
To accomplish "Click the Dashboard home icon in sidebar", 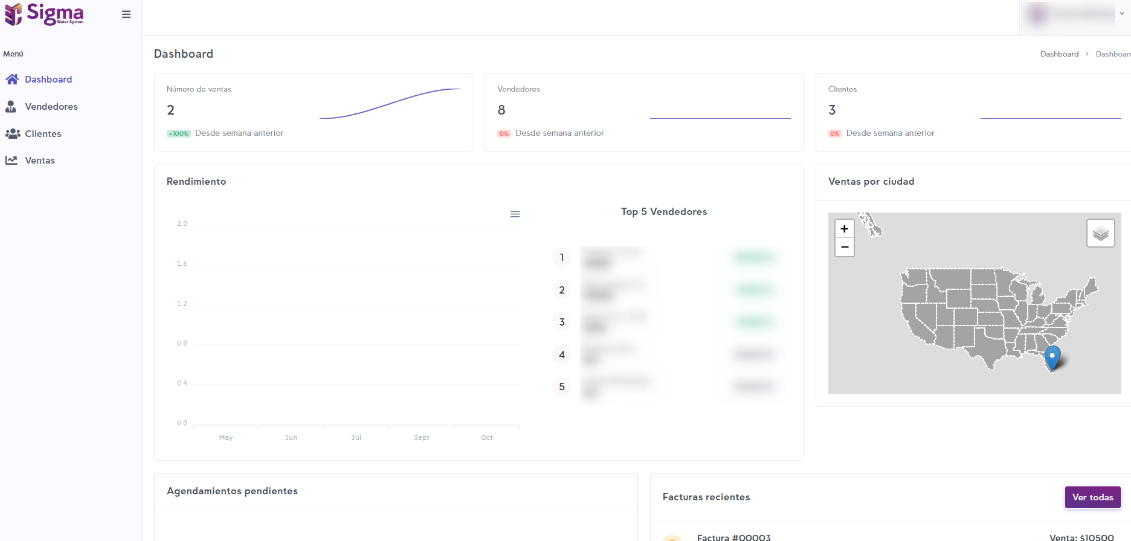I will pyautogui.click(x=12, y=79).
